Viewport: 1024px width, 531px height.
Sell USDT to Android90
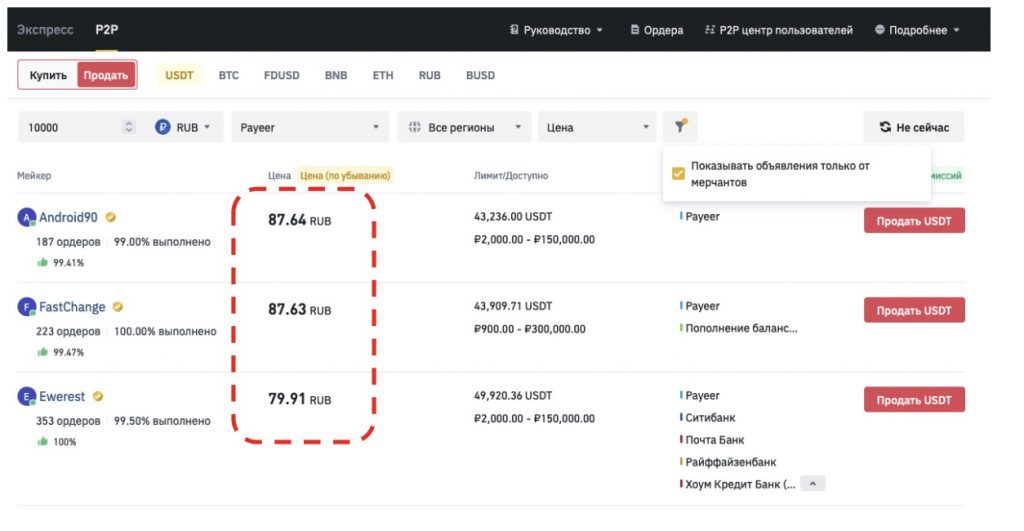914,221
